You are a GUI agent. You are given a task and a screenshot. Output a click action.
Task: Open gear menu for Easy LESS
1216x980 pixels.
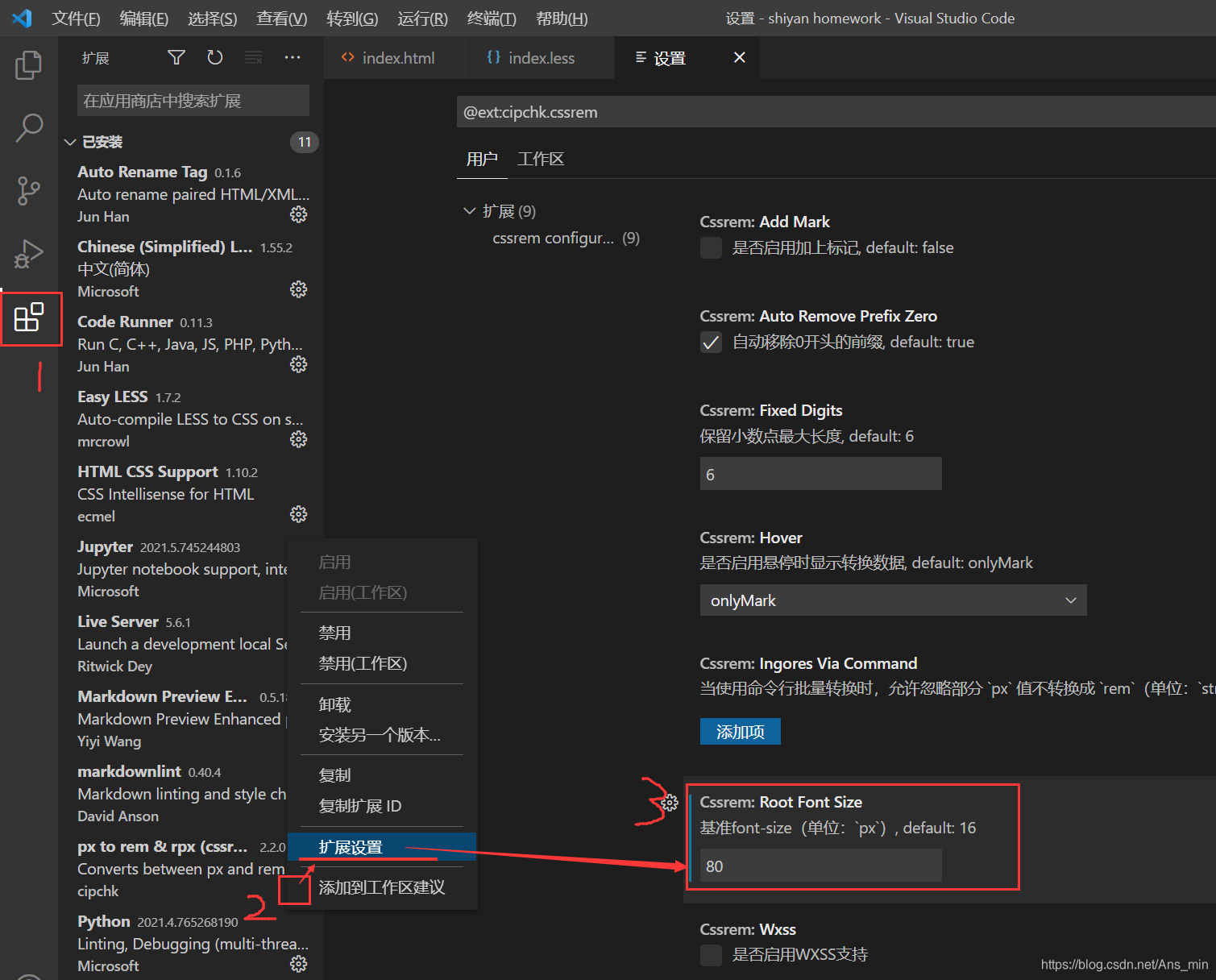[x=298, y=439]
